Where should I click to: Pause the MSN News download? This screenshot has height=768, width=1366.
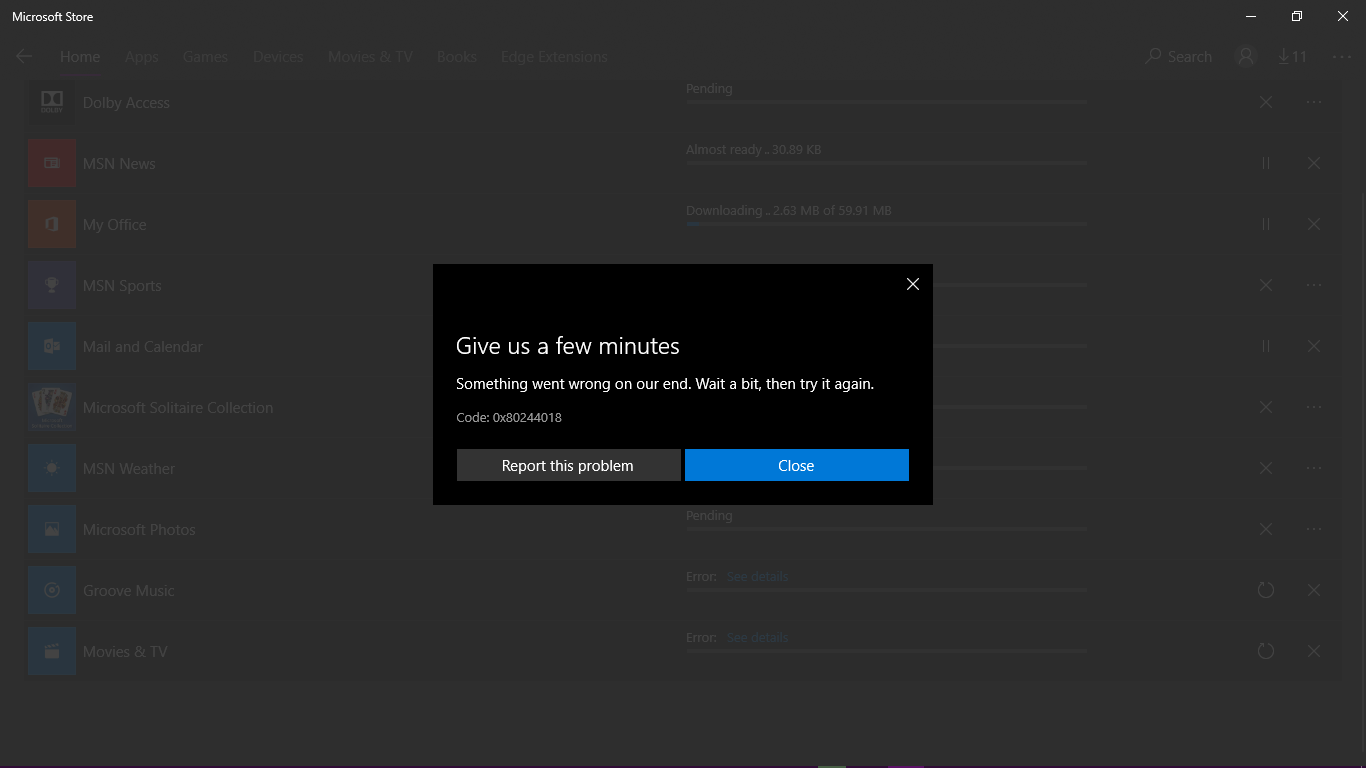(1266, 163)
